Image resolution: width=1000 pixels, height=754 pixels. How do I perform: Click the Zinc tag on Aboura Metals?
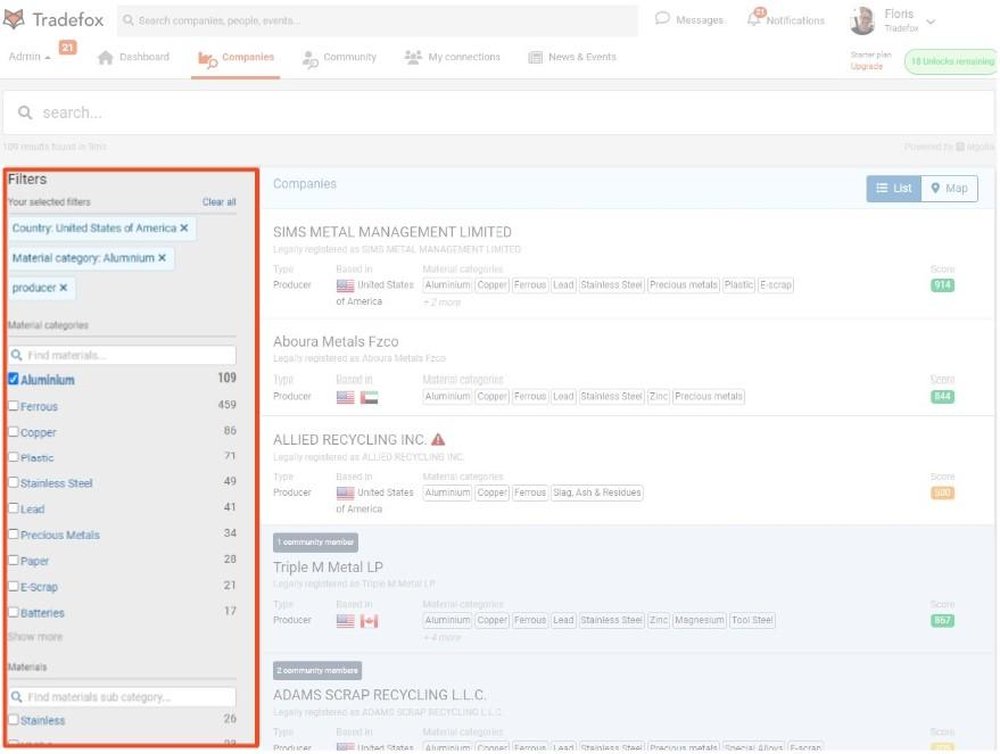658,396
